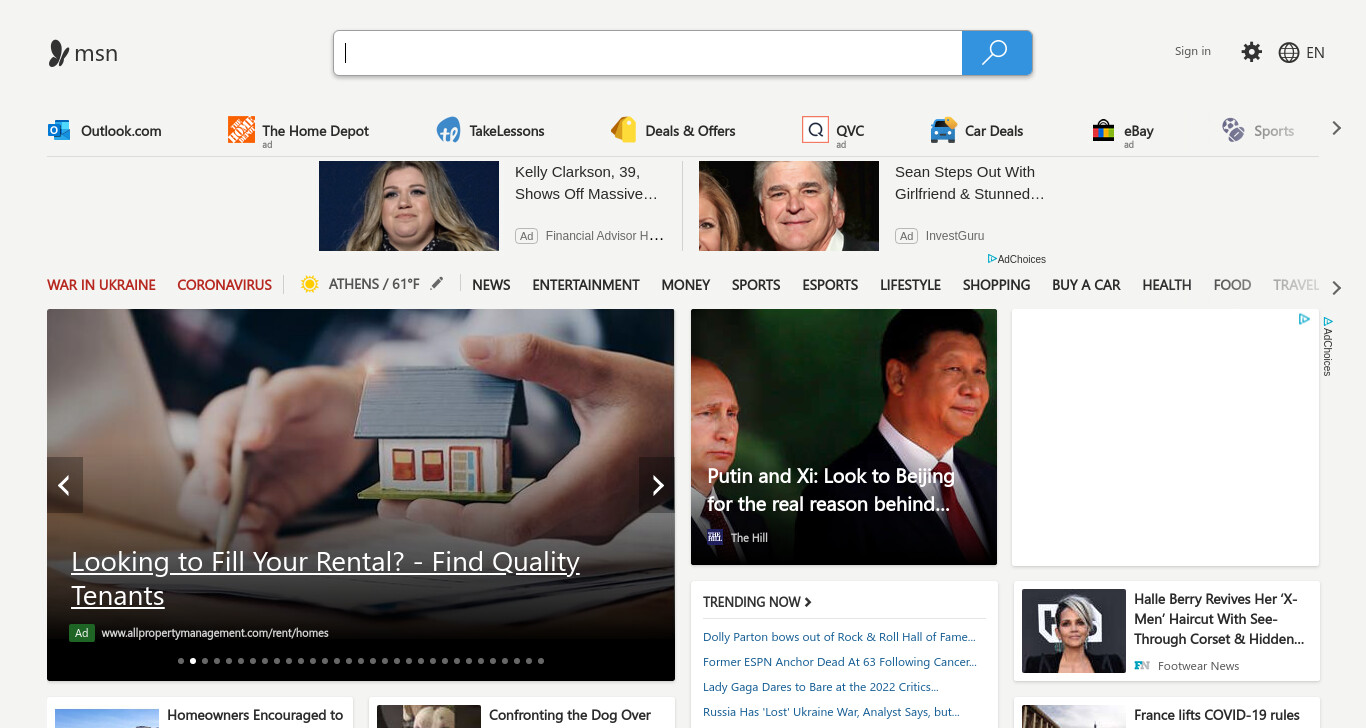Click the MSN butterfly logo

pyautogui.click(x=59, y=53)
